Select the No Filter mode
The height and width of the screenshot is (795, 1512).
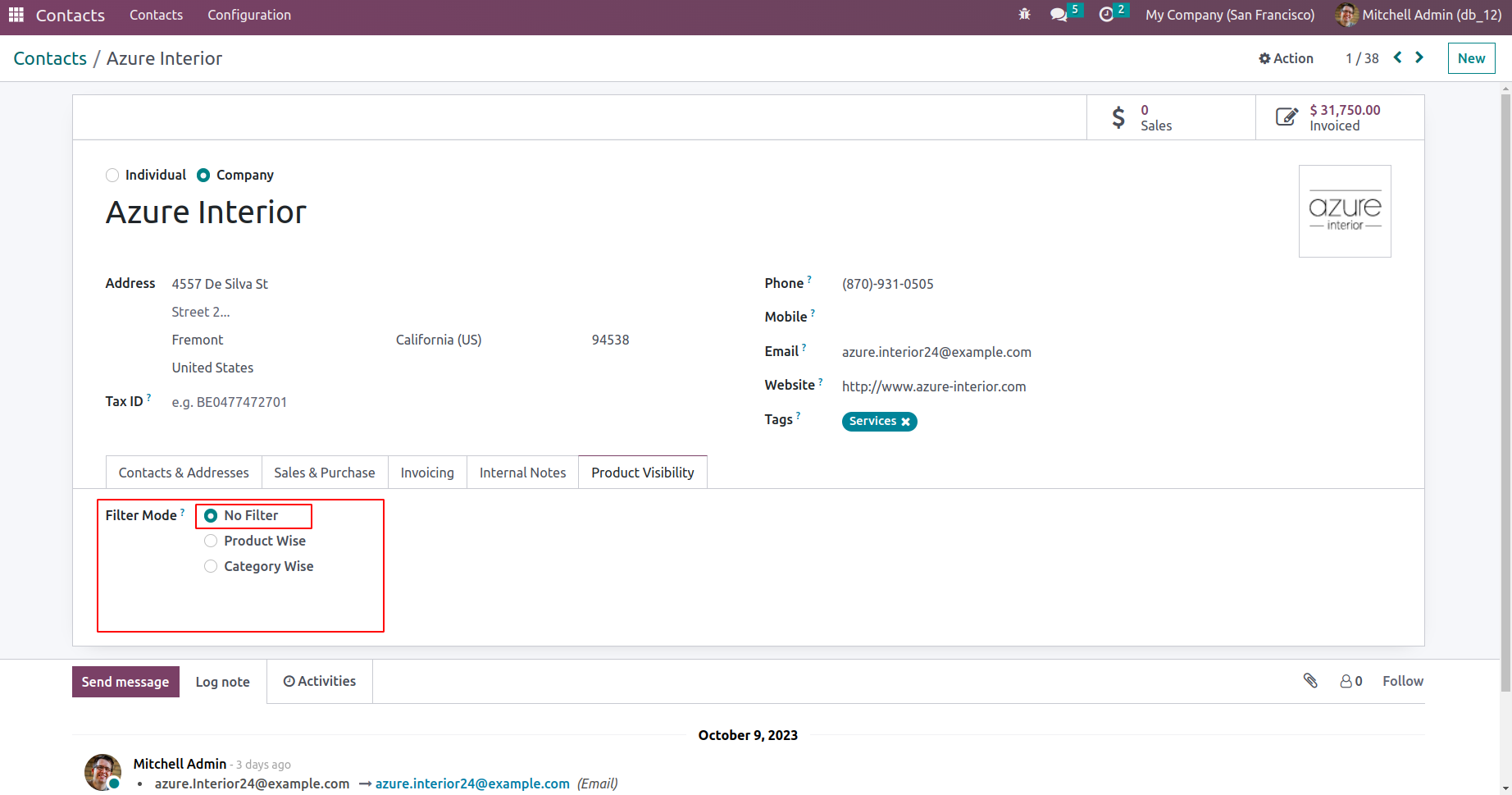[x=211, y=515]
